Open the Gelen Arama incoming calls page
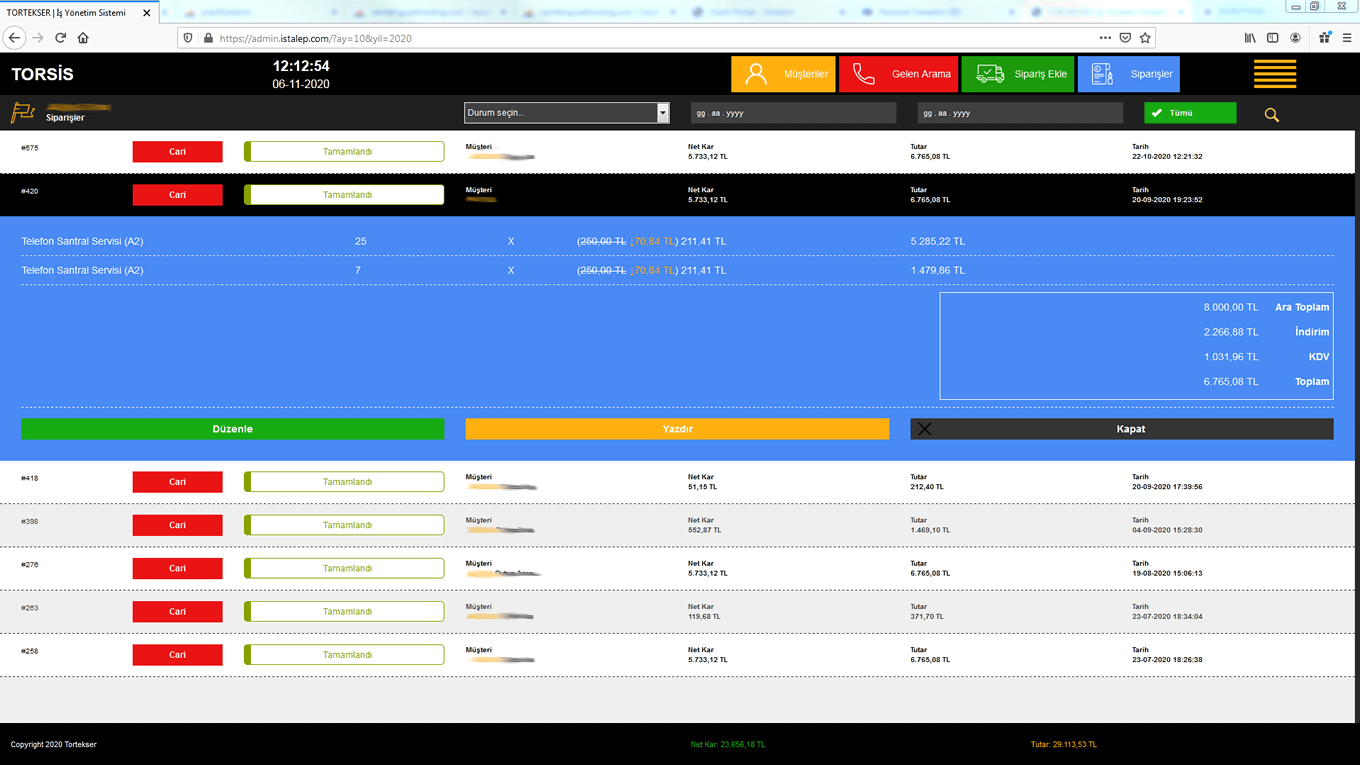This screenshot has width=1360, height=765. point(898,74)
